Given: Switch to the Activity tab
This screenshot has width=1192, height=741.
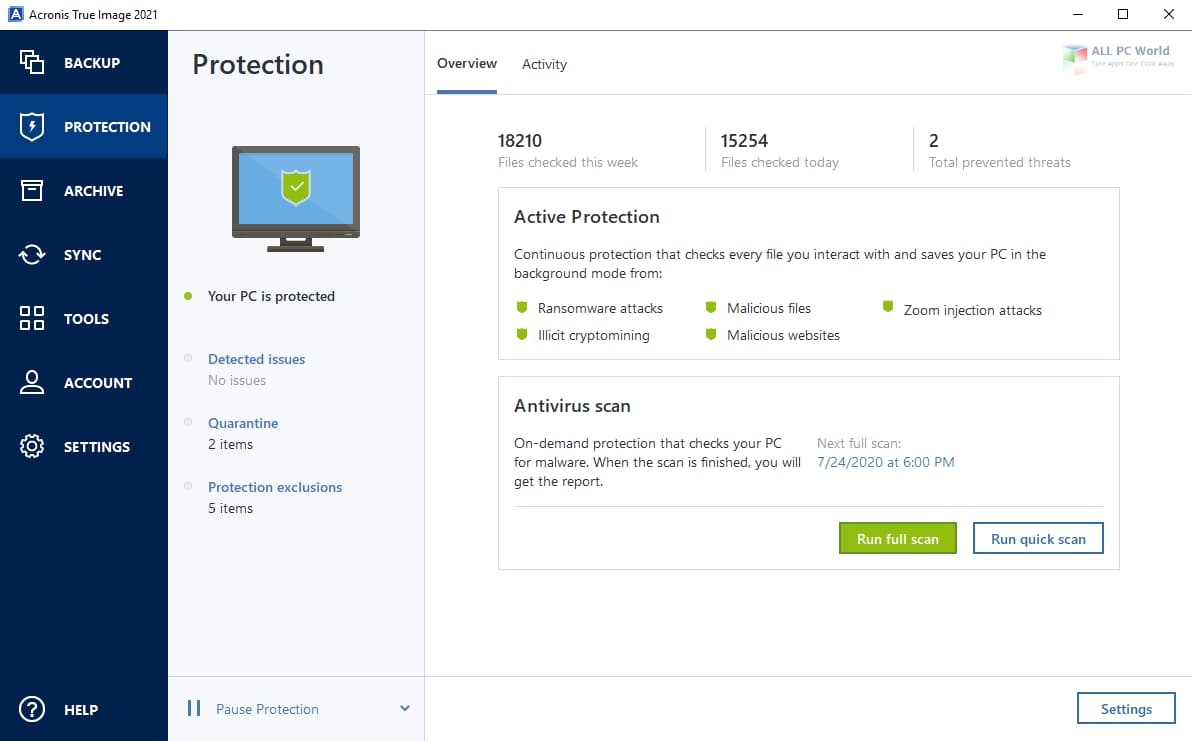Looking at the screenshot, I should point(544,65).
